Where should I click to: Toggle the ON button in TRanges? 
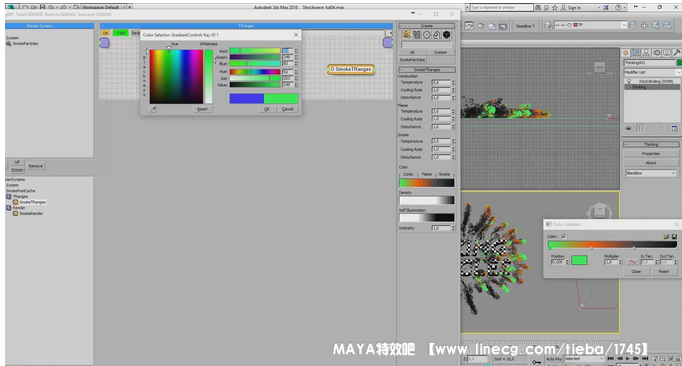105,33
